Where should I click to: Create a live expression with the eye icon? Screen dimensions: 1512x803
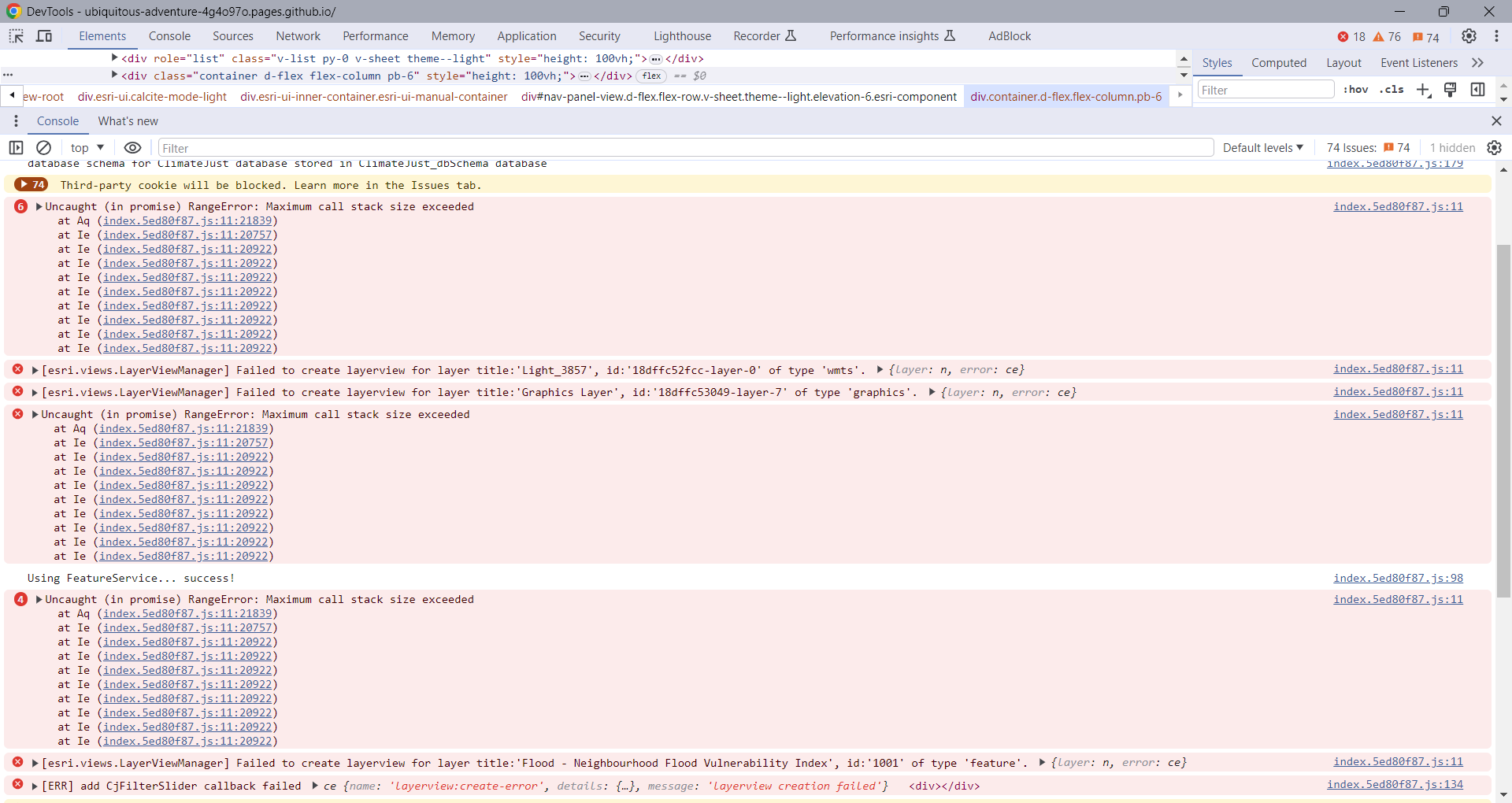[132, 147]
